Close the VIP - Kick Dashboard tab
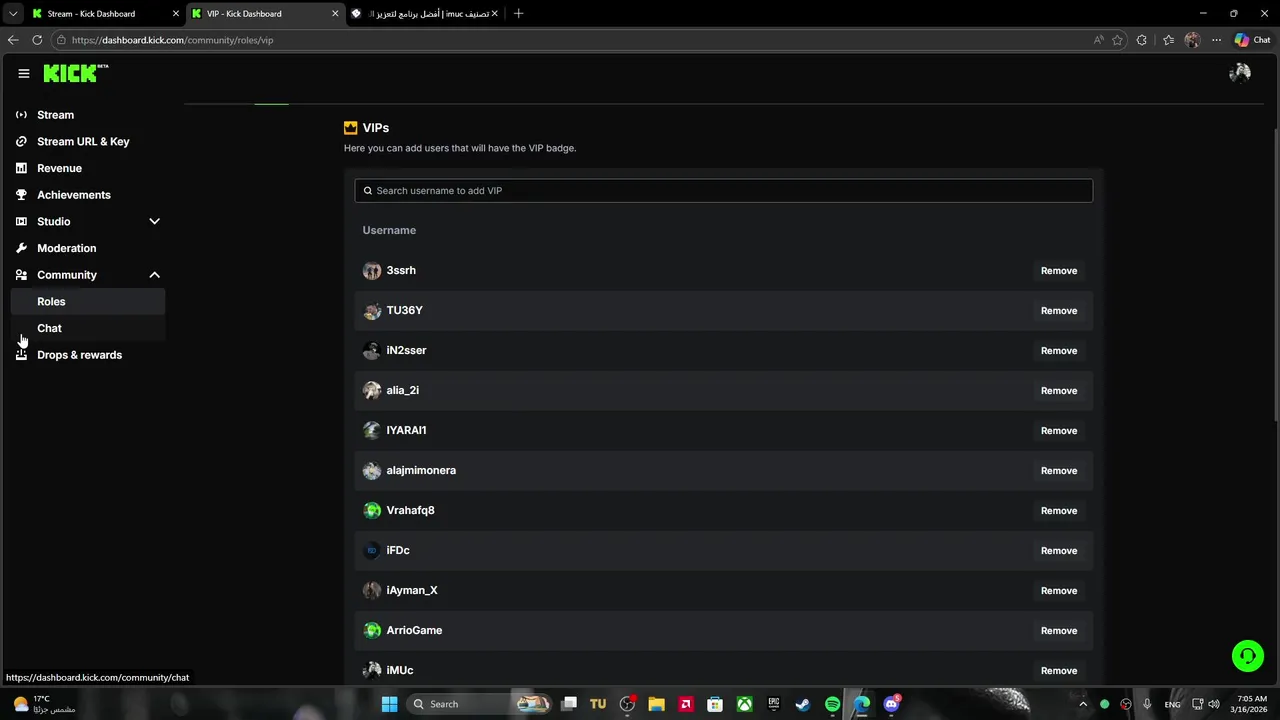Viewport: 1280px width, 720px height. pyautogui.click(x=335, y=14)
